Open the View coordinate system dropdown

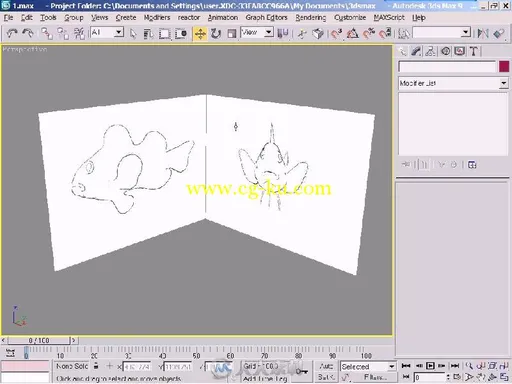pyautogui.click(x=257, y=32)
